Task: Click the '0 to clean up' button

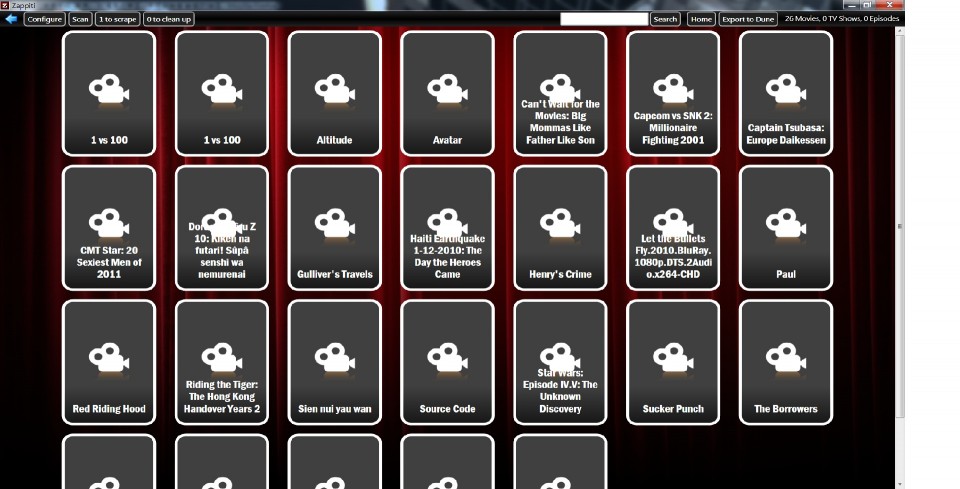Action: 169,19
